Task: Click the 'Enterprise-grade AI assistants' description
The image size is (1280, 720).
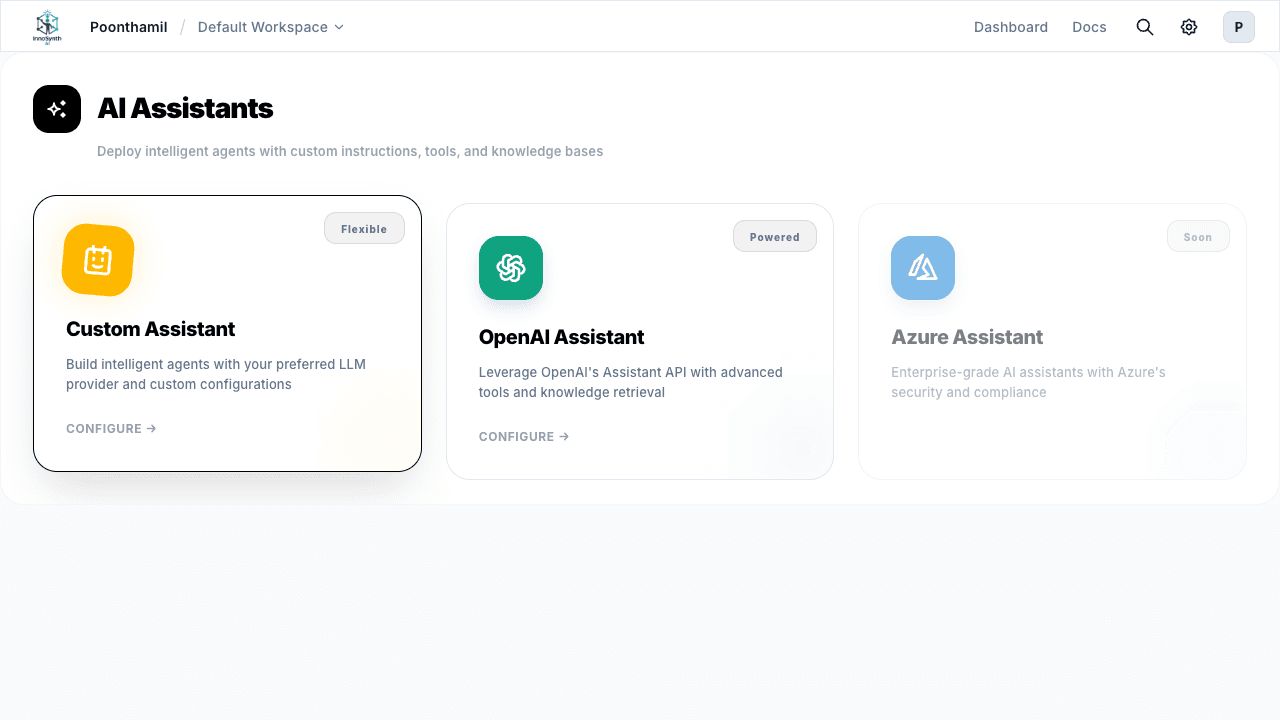Action: (x=1028, y=382)
